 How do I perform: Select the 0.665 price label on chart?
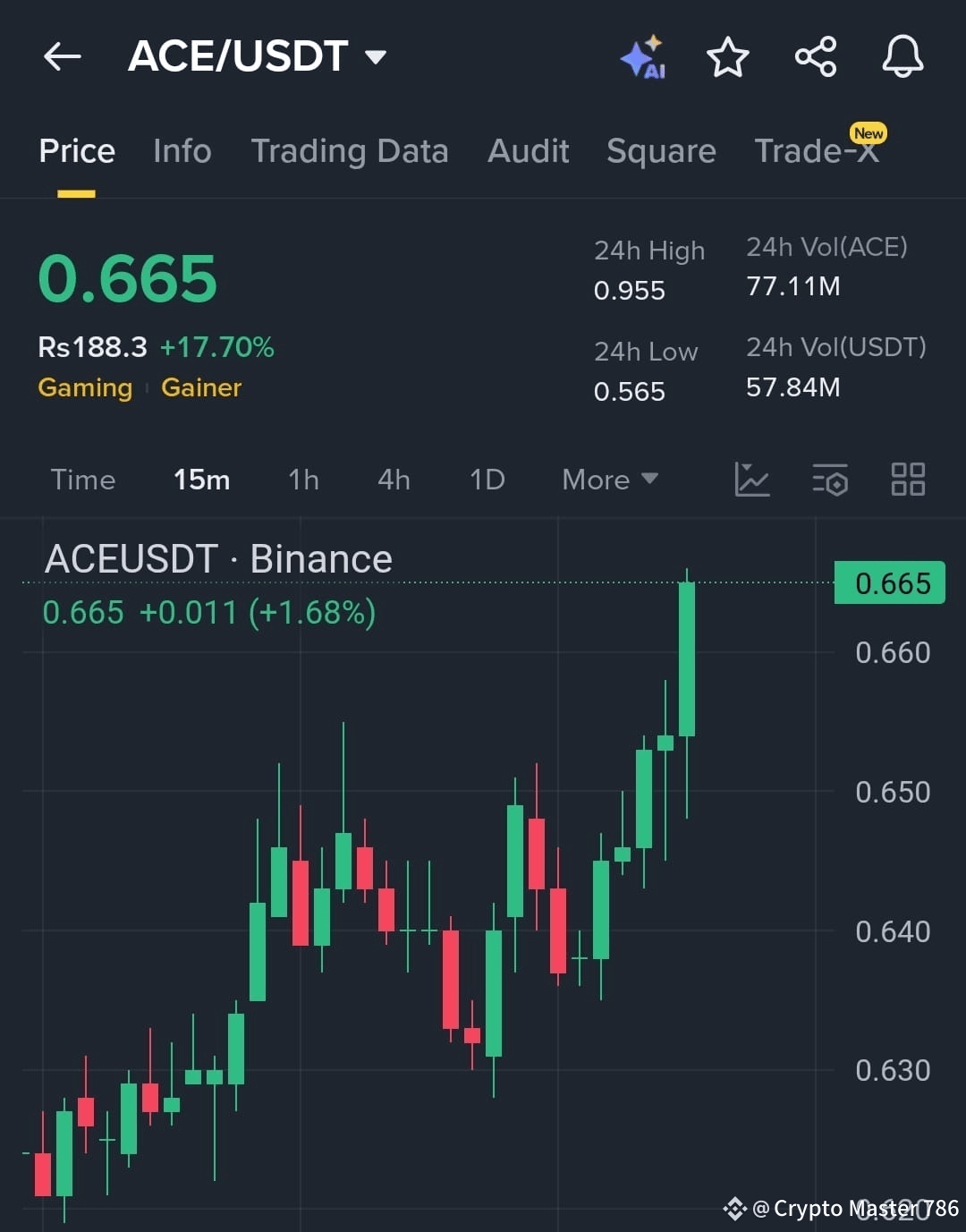tap(889, 582)
